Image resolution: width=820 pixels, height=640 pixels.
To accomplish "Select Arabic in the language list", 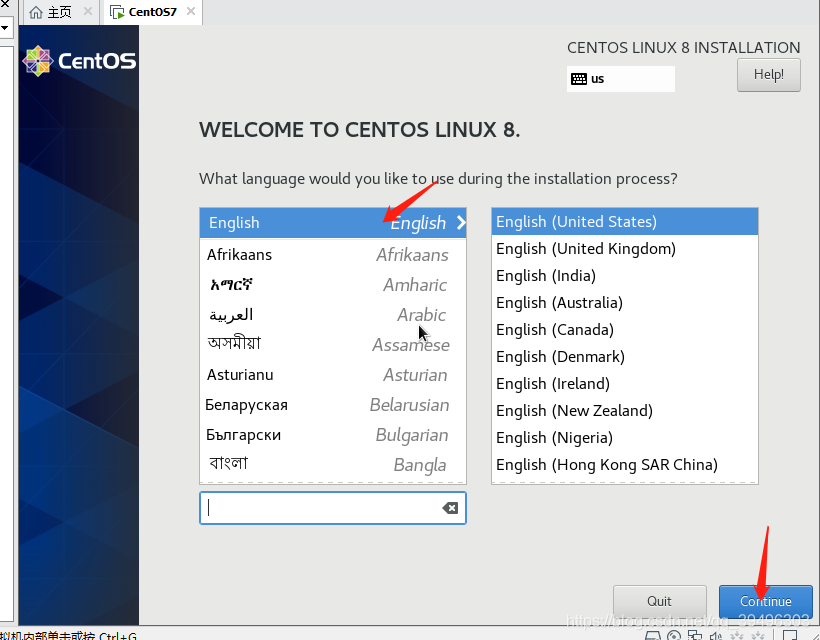I will (x=333, y=315).
